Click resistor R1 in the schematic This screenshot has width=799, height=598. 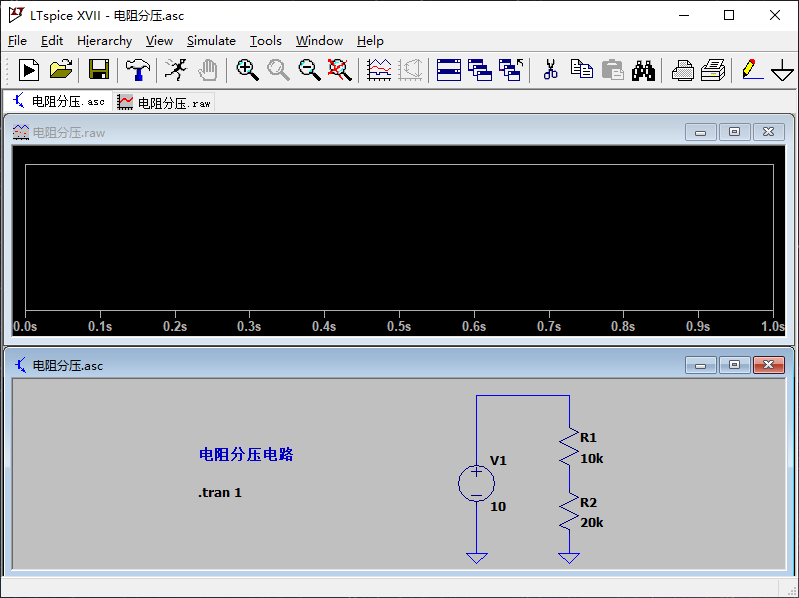[x=569, y=446]
